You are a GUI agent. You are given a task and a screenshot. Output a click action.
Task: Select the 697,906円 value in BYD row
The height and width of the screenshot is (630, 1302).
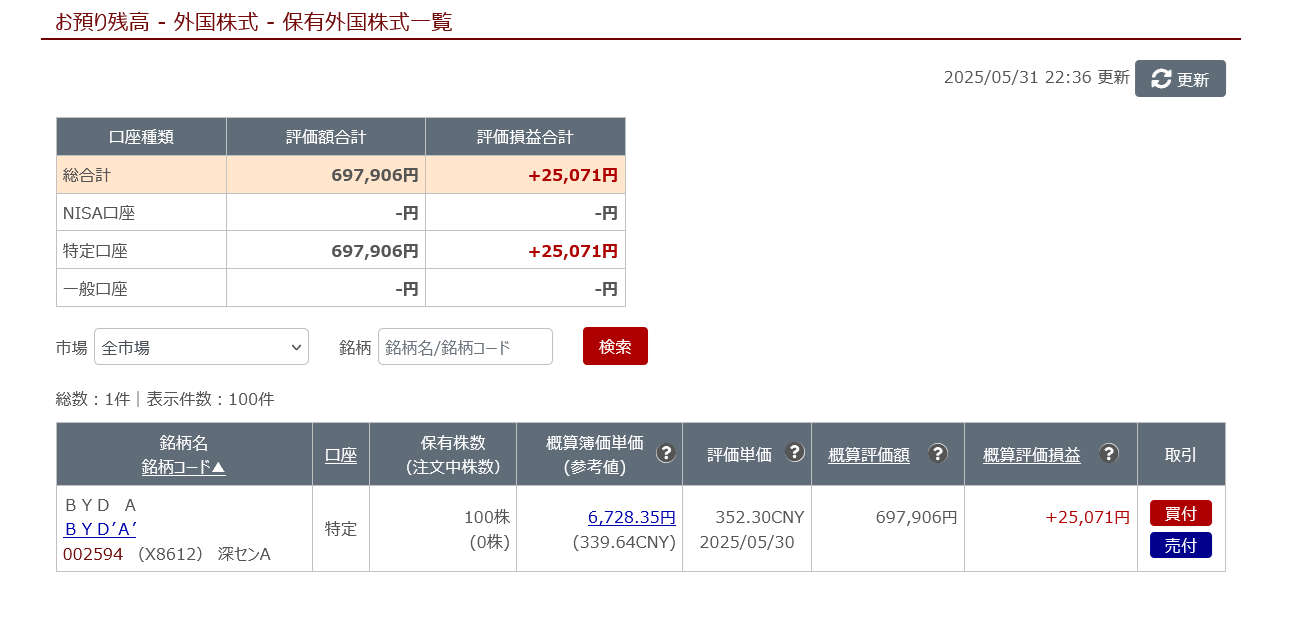point(916,517)
